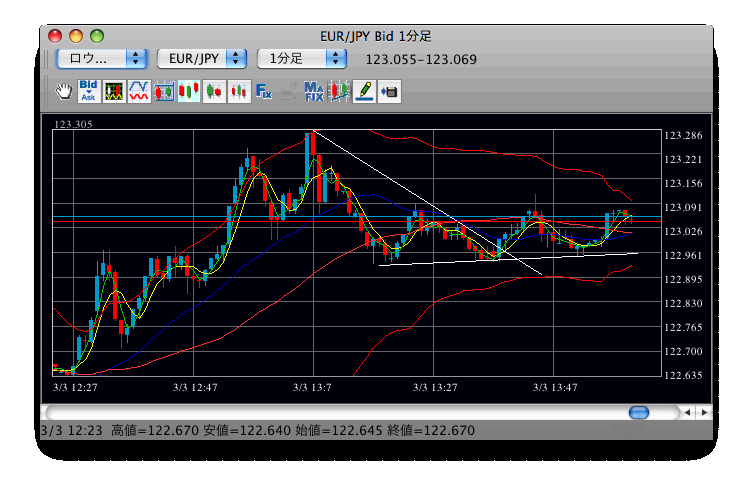
Task: Open the chart type dropdown labeled ロウ...
Action: tap(101, 59)
